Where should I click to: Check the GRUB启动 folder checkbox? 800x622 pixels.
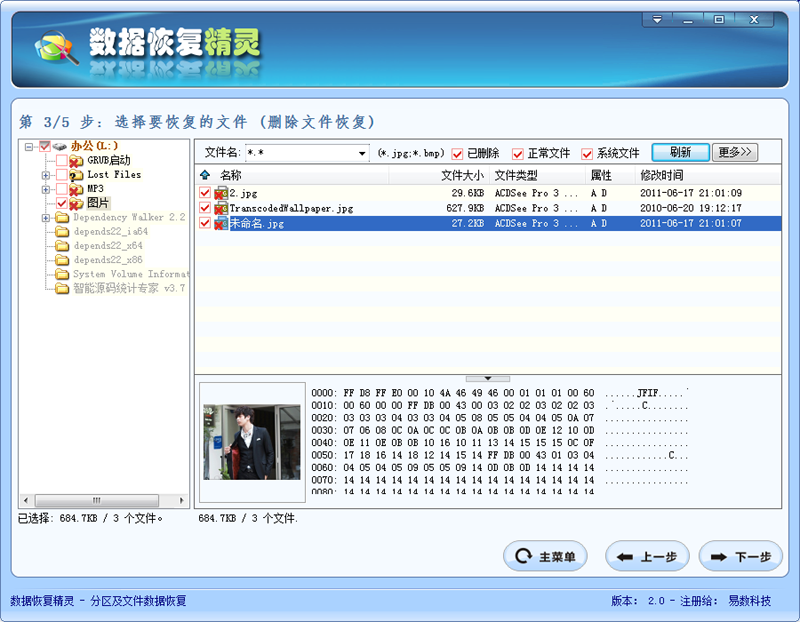pyautogui.click(x=62, y=160)
